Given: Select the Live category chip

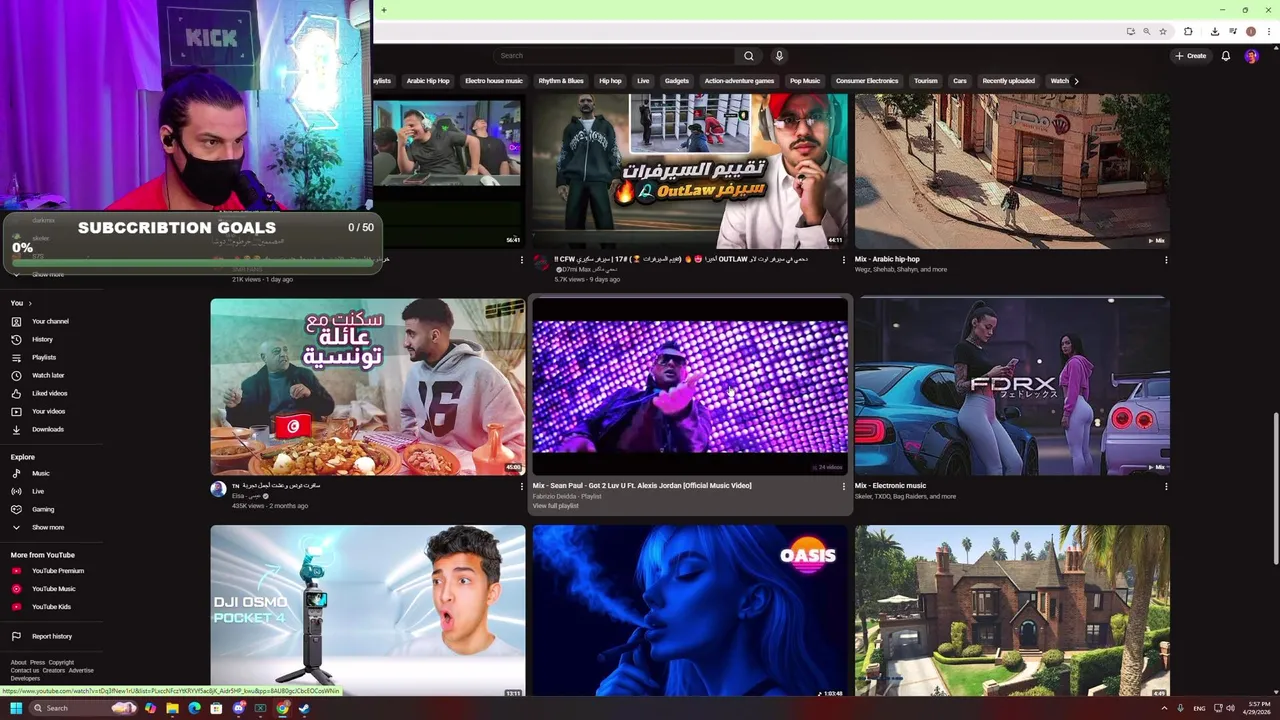Looking at the screenshot, I should 643,81.
